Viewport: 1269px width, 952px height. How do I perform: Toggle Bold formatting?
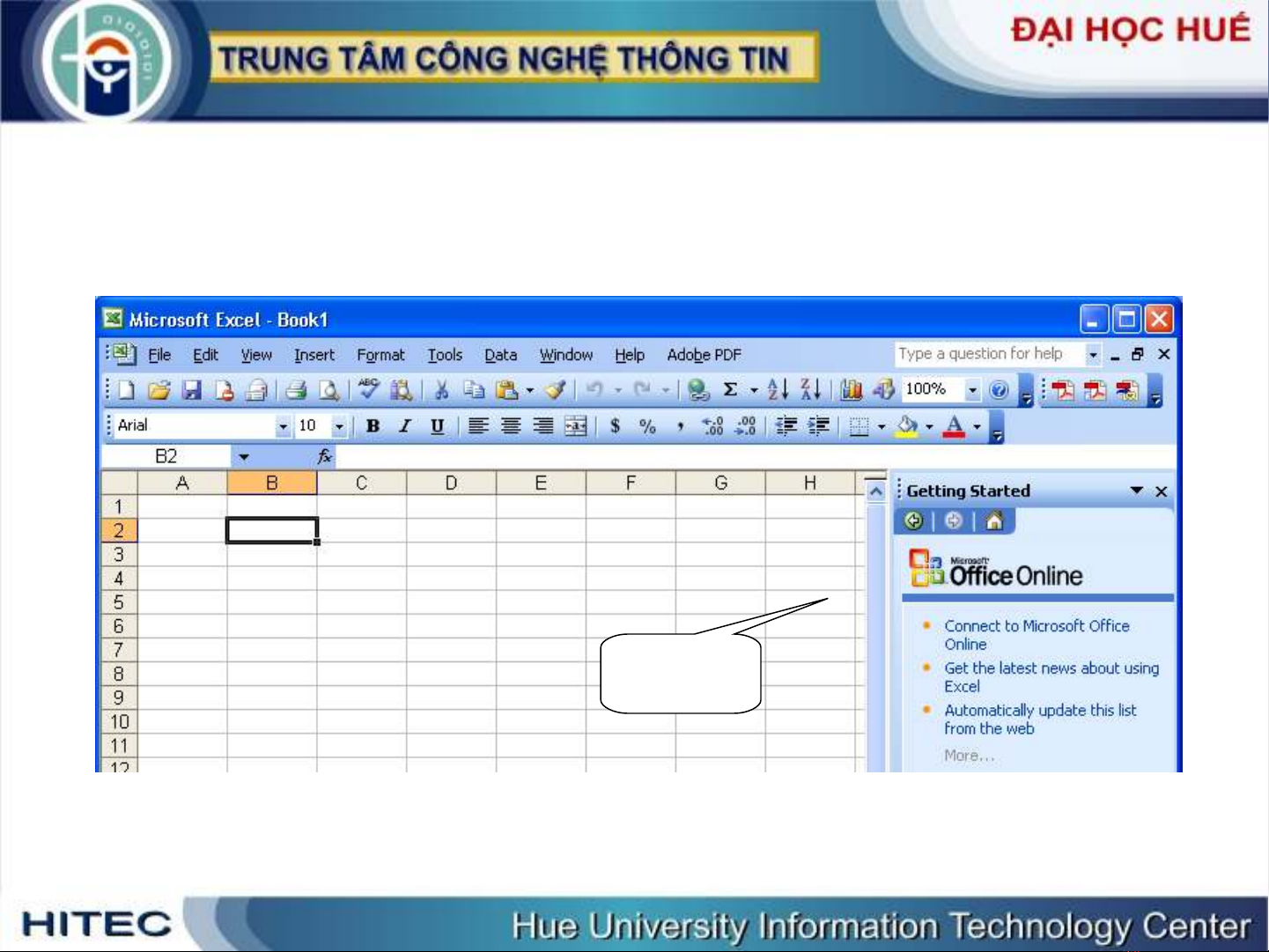coord(373,426)
